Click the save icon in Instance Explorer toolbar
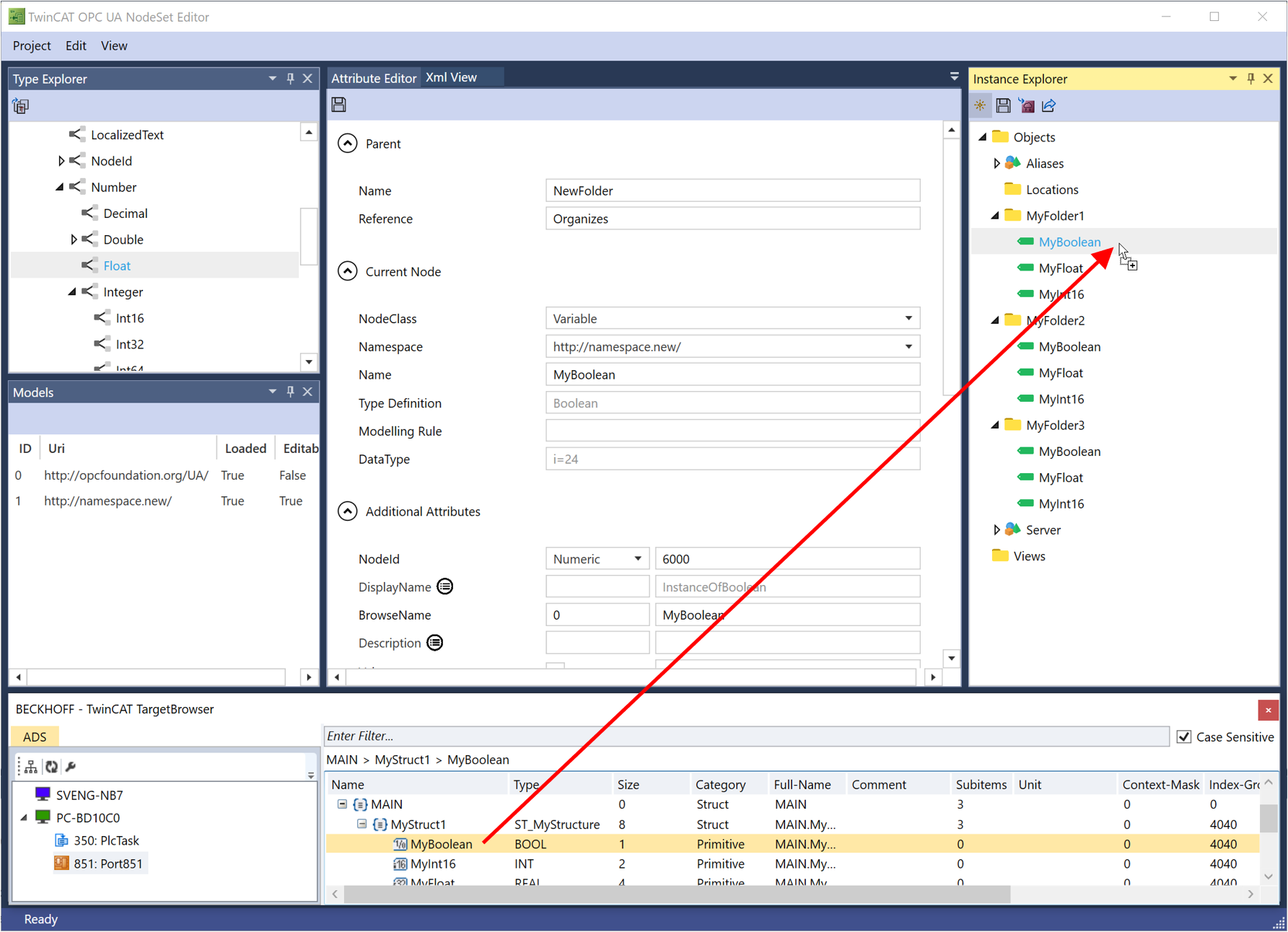Image resolution: width=1288 pixels, height=932 pixels. click(x=1003, y=105)
